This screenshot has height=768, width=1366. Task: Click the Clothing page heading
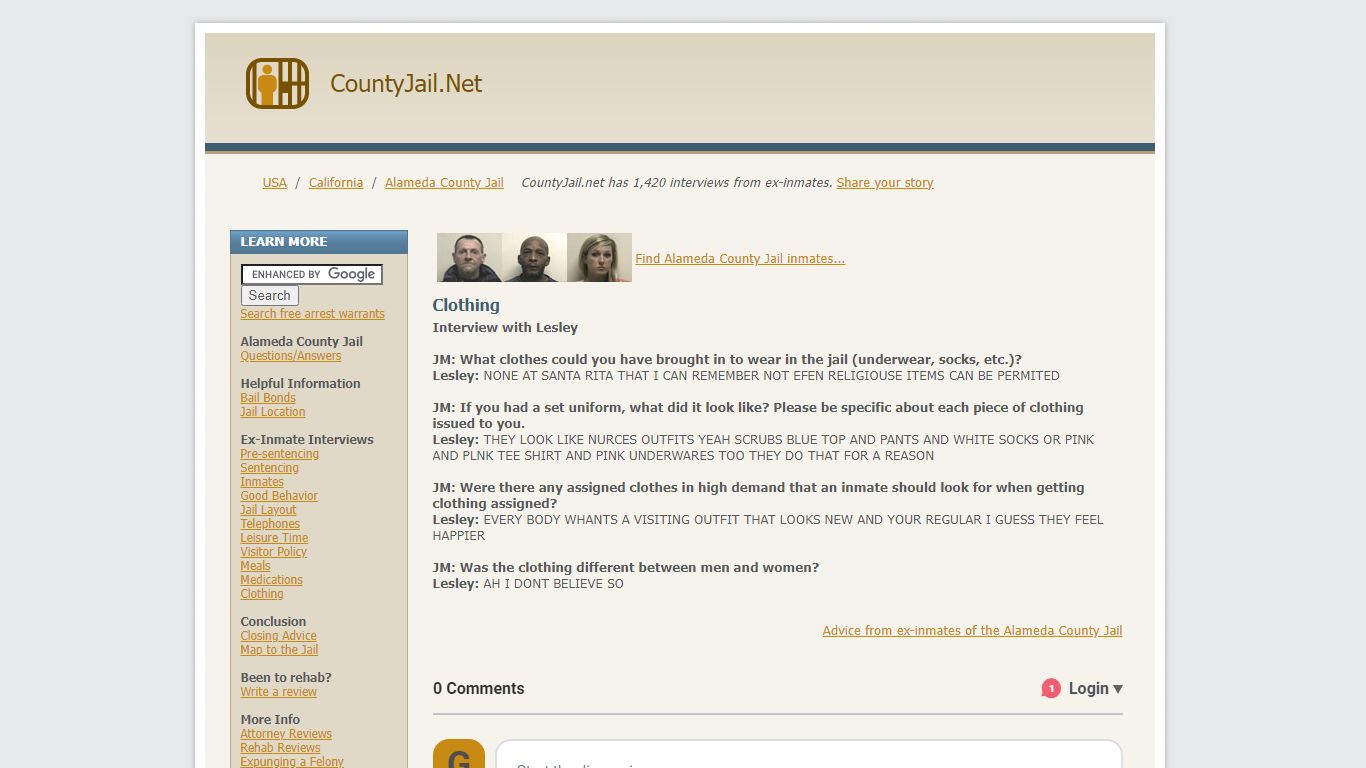point(466,305)
